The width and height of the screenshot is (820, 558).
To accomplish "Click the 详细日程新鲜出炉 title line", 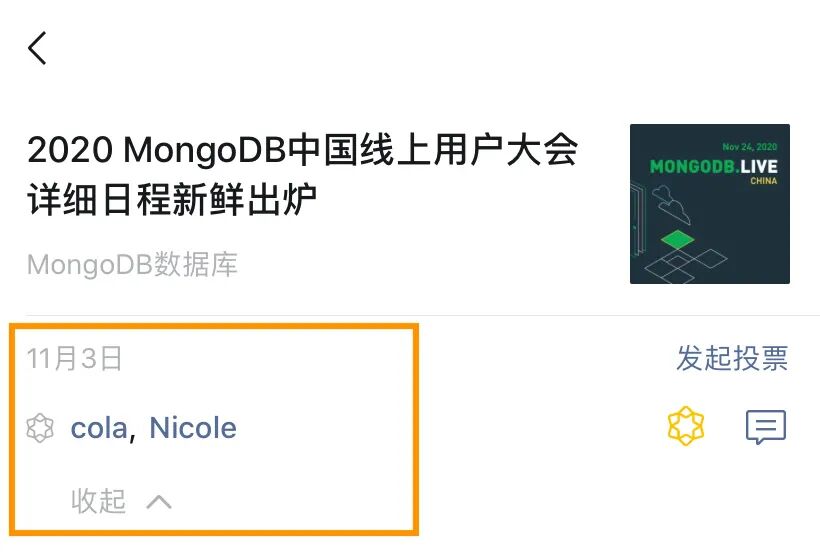I will click(x=172, y=200).
